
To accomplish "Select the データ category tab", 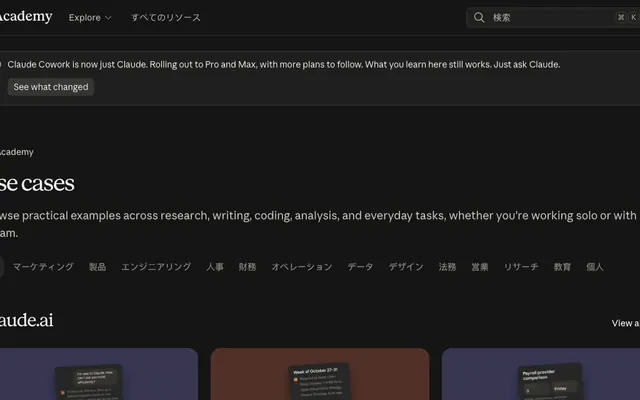I will (x=360, y=267).
